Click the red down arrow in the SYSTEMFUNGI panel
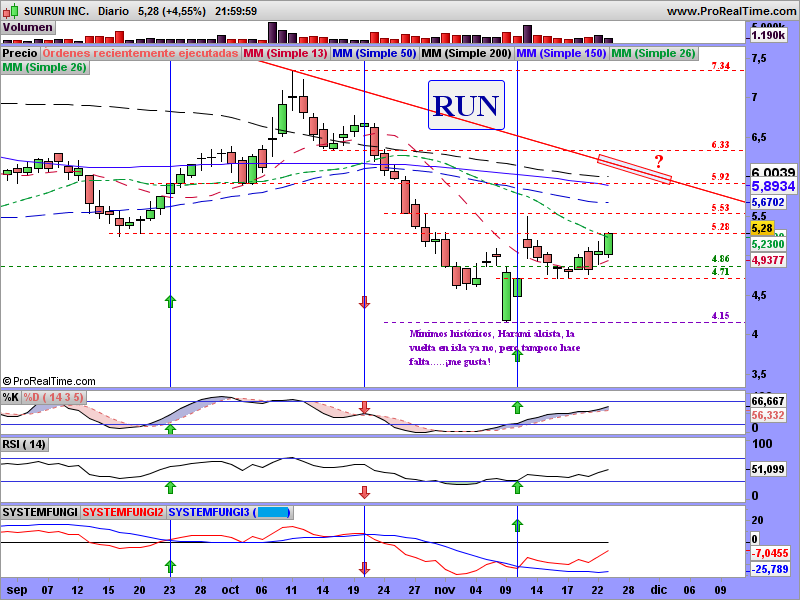The width and height of the screenshot is (800, 600). click(364, 568)
